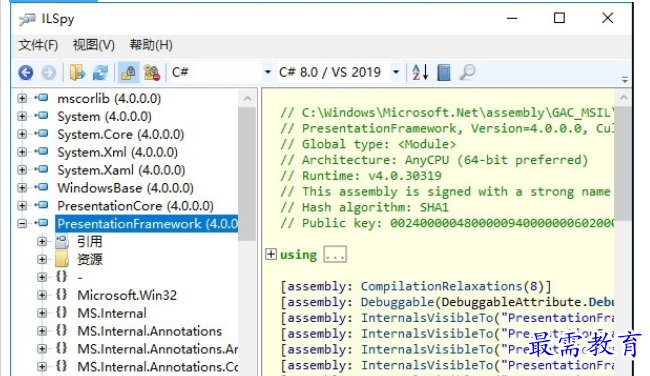The width and height of the screenshot is (650, 376).
Task: Click the 引用 references icon
Action: (62, 241)
